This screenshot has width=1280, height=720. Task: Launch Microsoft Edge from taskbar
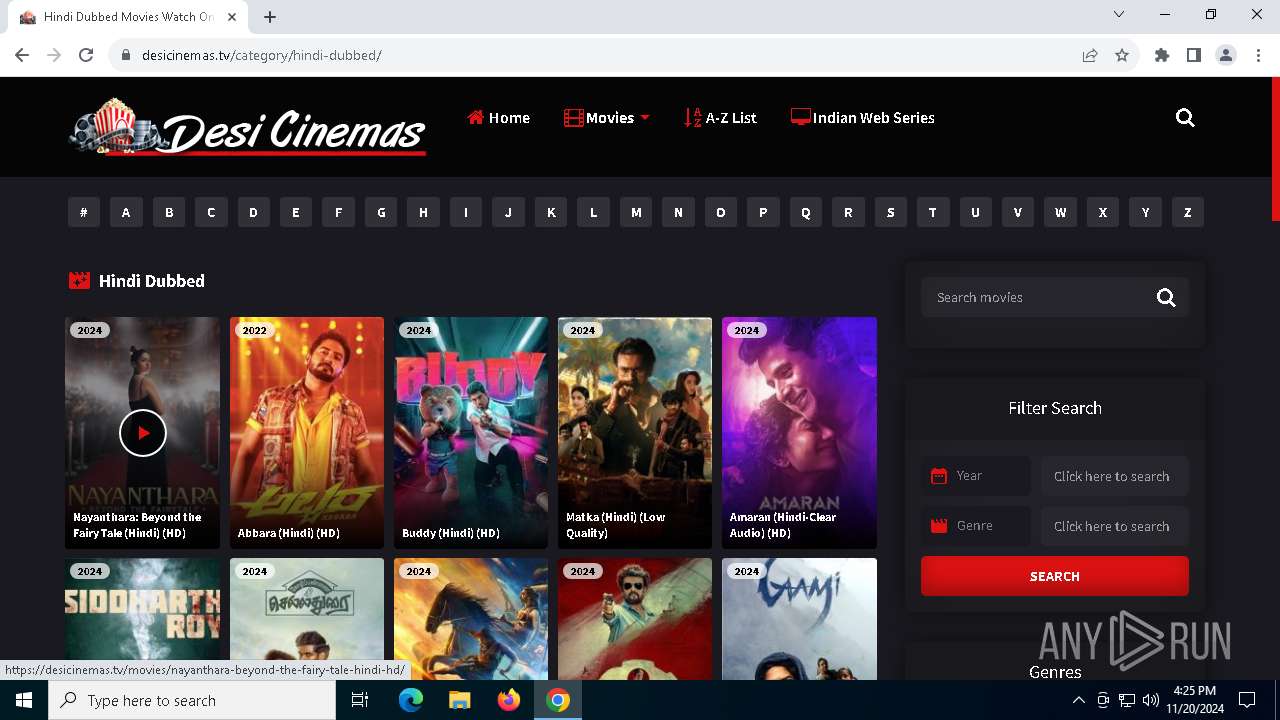click(x=411, y=700)
